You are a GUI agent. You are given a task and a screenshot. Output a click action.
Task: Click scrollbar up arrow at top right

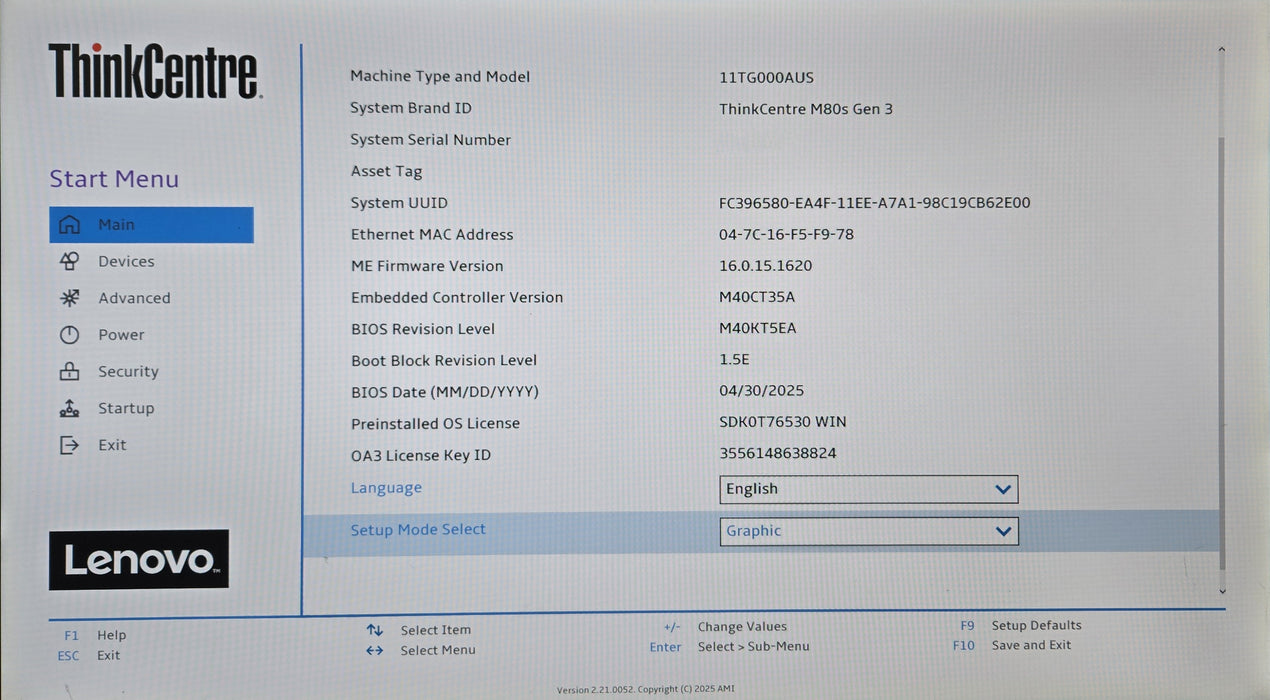pyautogui.click(x=1222, y=49)
